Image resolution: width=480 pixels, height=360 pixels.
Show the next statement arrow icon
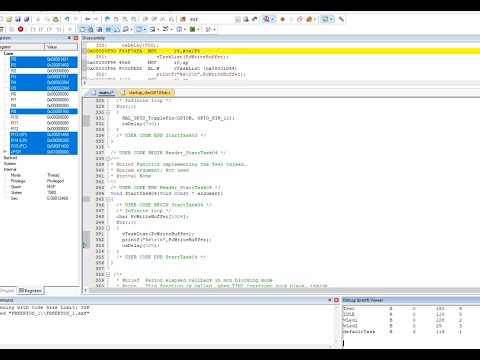70,29
